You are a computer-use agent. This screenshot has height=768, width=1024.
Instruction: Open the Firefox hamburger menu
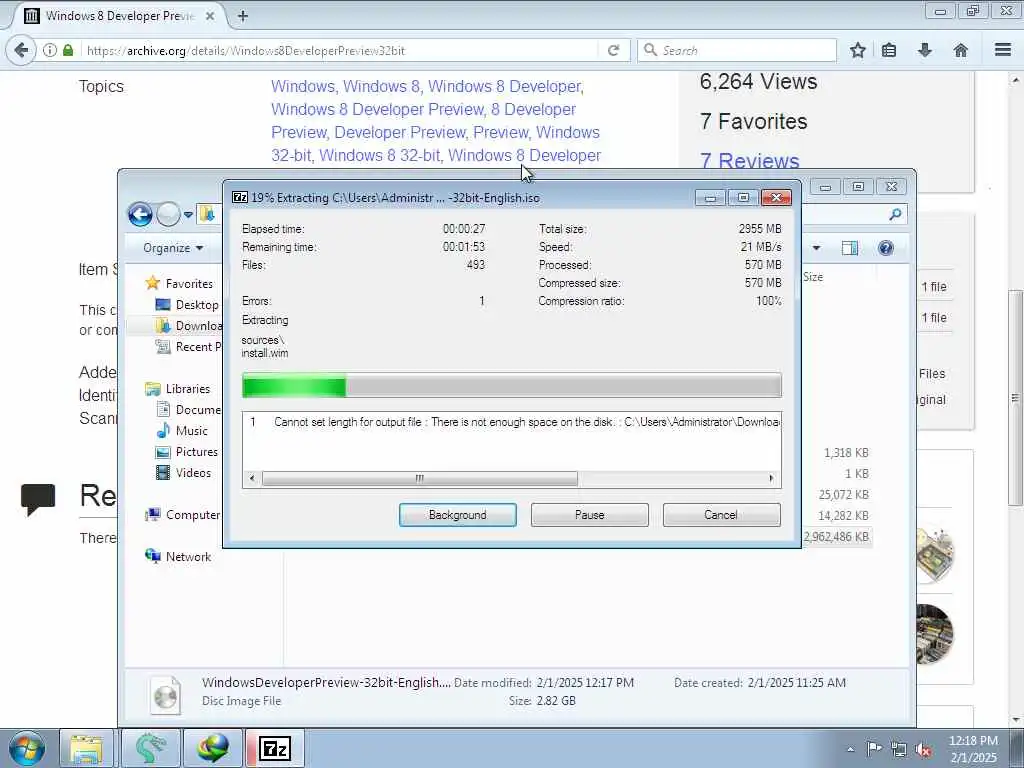tap(1003, 50)
